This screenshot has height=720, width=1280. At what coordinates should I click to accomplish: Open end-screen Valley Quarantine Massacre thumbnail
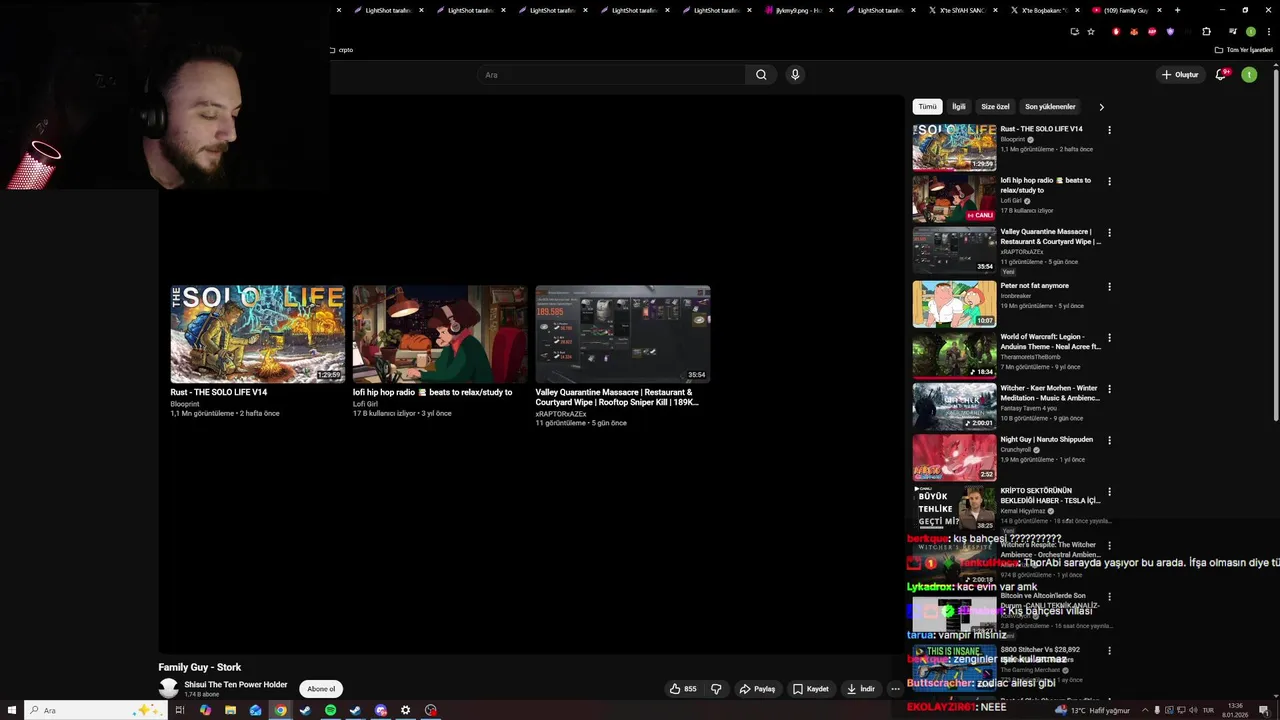623,334
